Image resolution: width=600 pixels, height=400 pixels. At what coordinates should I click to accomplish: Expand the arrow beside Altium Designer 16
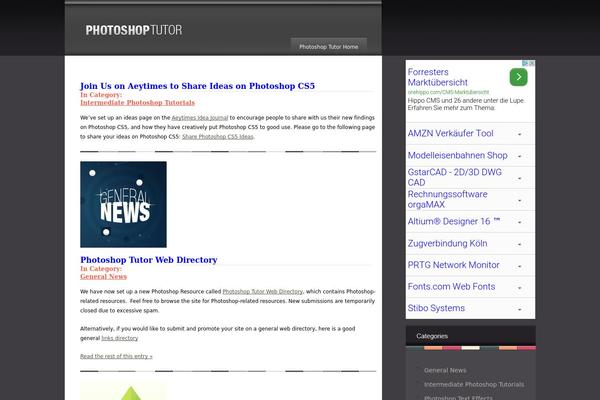pos(520,222)
